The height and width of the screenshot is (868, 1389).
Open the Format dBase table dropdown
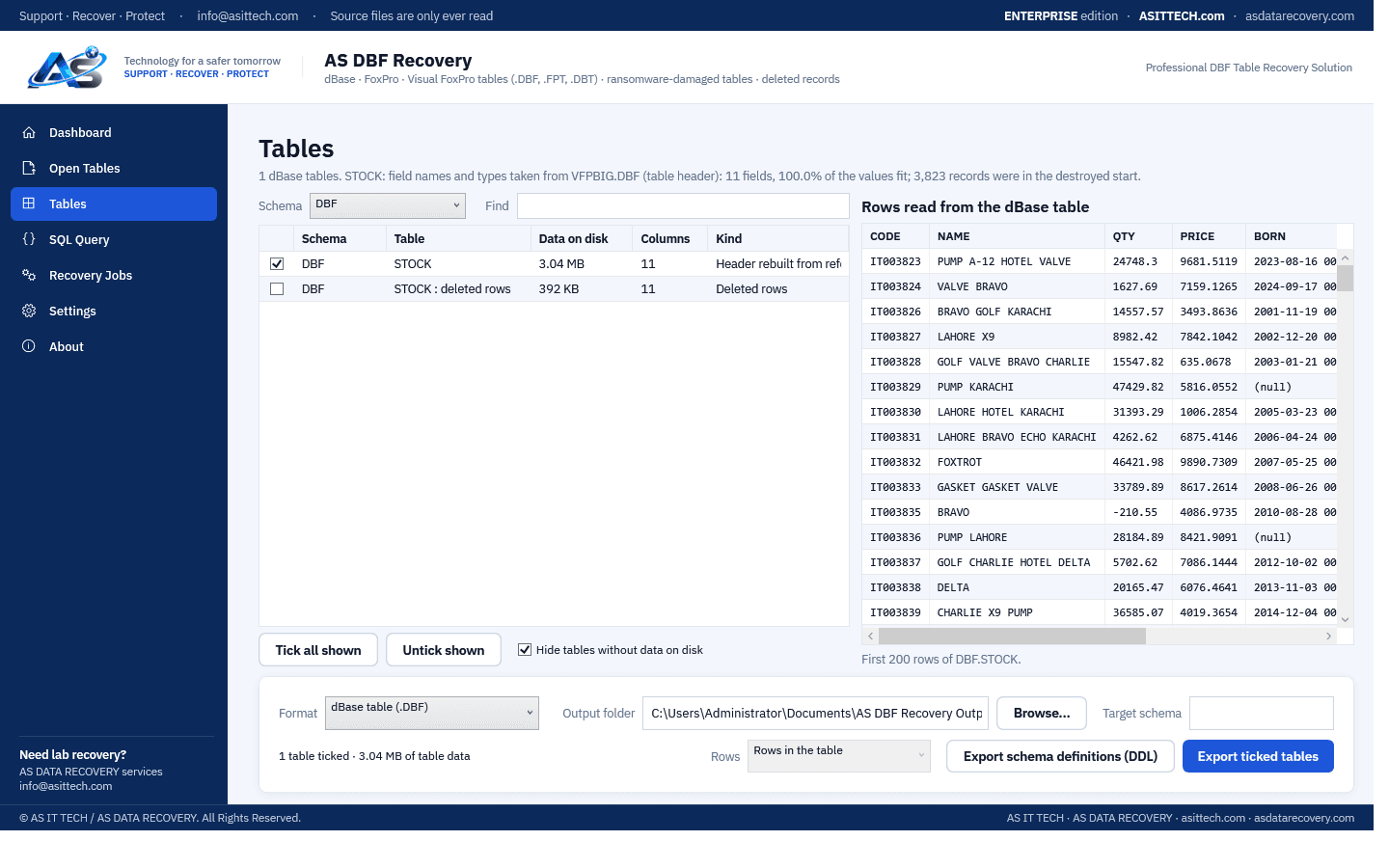(432, 713)
